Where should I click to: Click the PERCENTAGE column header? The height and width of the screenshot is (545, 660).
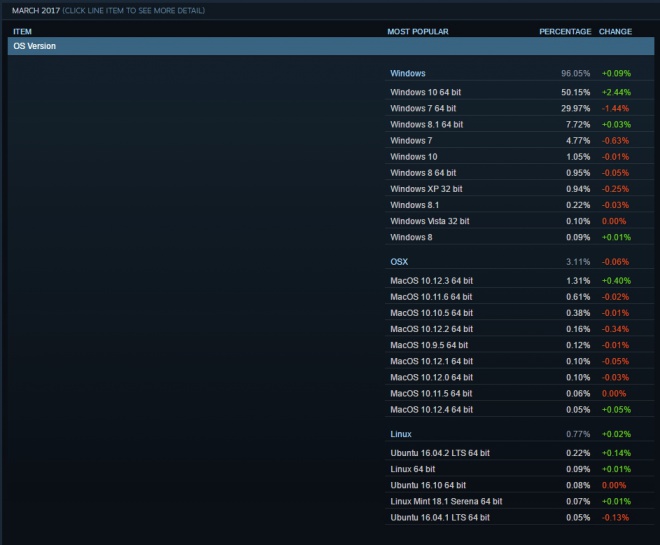tap(565, 32)
